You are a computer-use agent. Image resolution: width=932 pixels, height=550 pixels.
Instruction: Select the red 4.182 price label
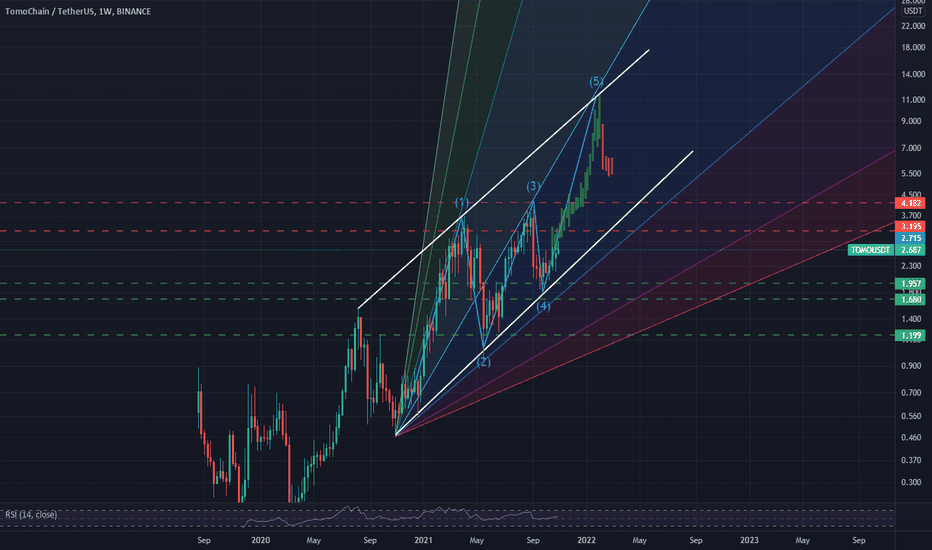(x=910, y=203)
